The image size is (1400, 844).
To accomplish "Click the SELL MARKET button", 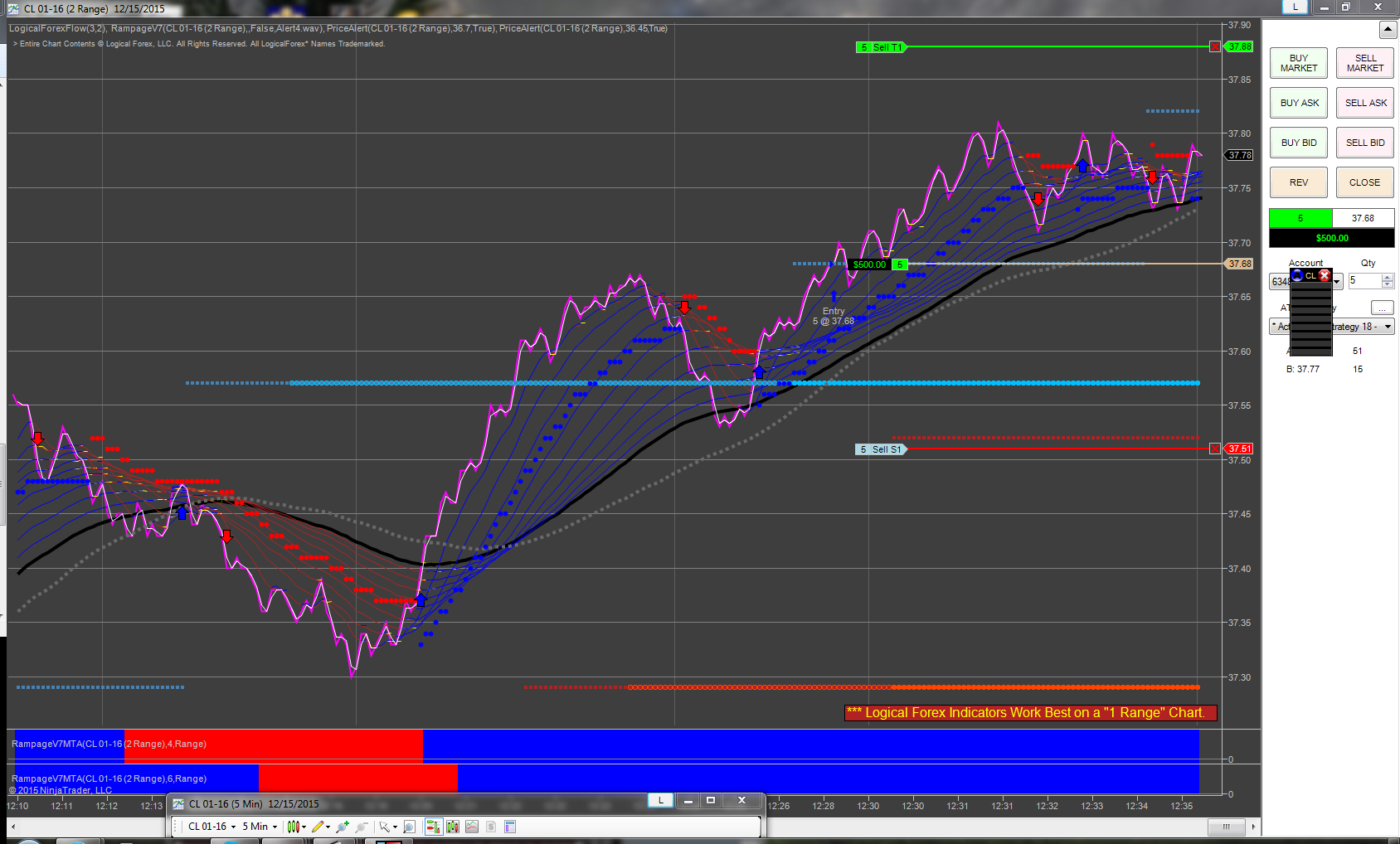I will [1365, 63].
